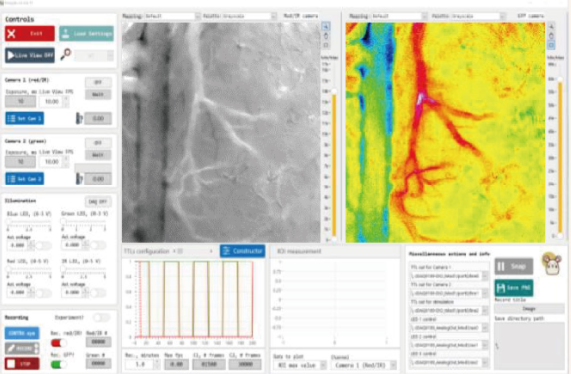Expand TTL out for Camera 1 dropdown
The image size is (571, 374).
tap(449, 276)
